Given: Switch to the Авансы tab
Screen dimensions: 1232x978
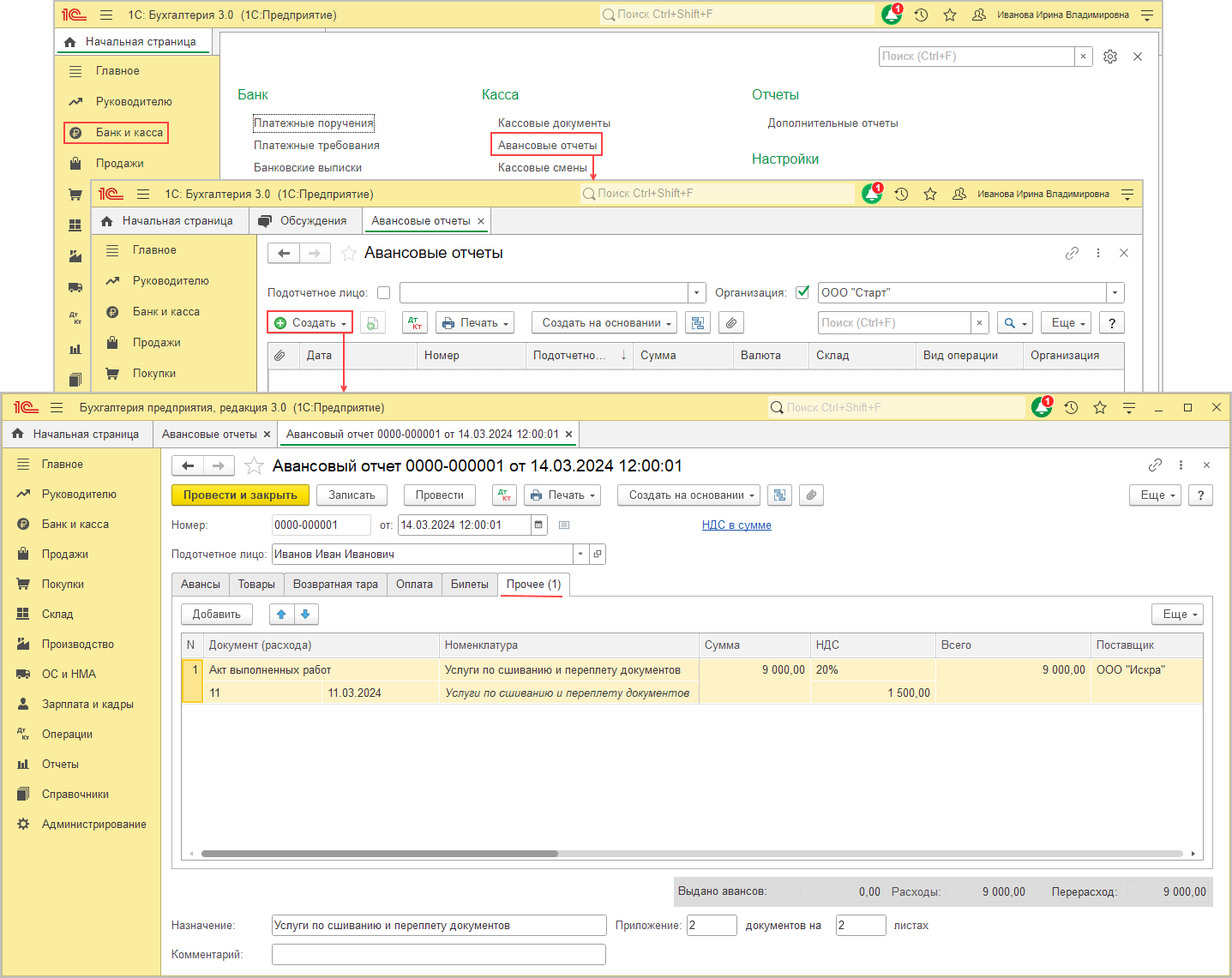Looking at the screenshot, I should [x=201, y=584].
